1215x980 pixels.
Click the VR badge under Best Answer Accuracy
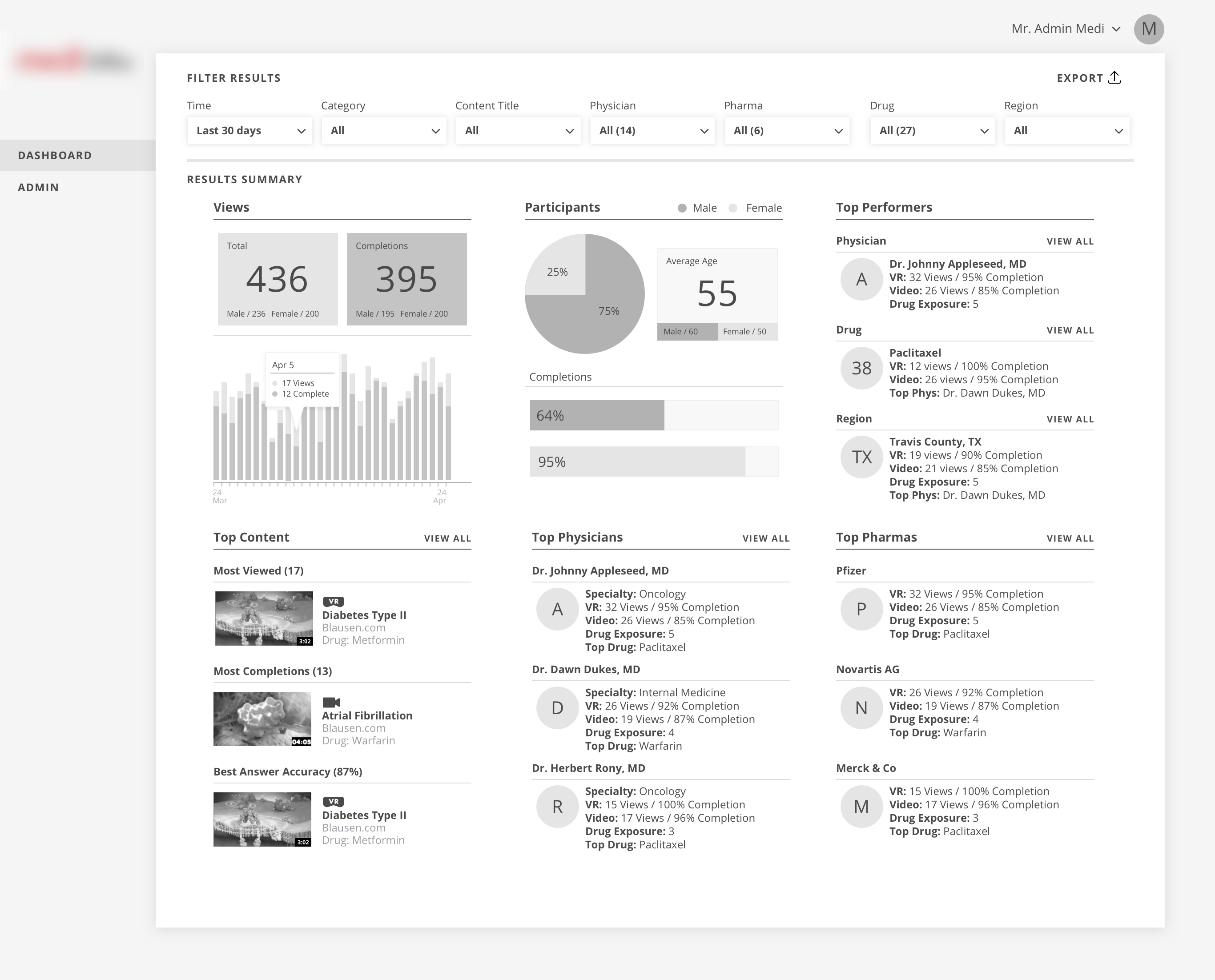pyautogui.click(x=333, y=802)
